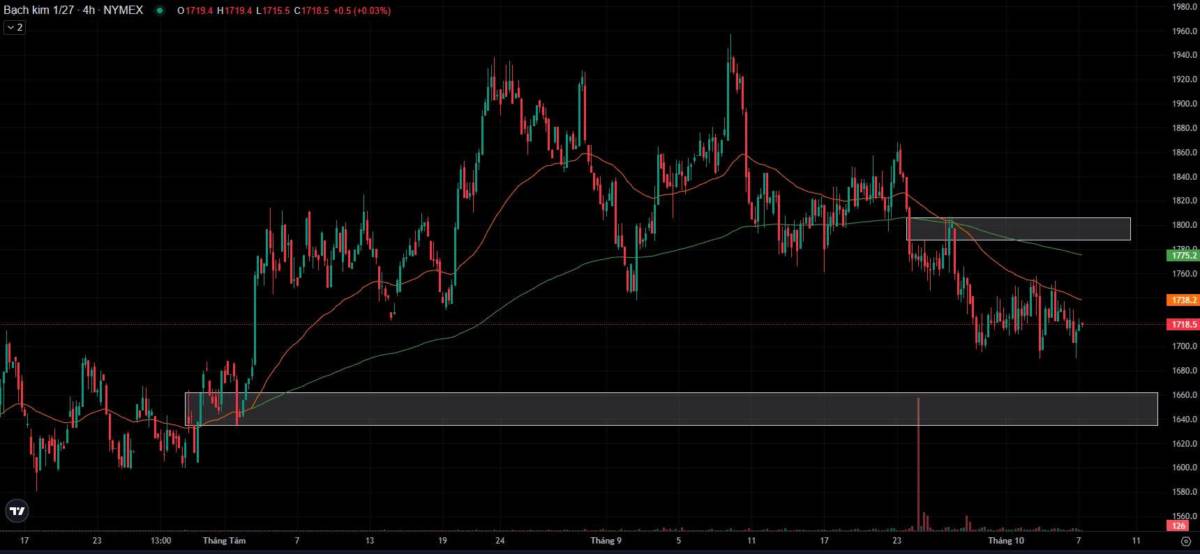Click the 1800.0 price scale value
The width and height of the screenshot is (1200, 554).
(1185, 225)
